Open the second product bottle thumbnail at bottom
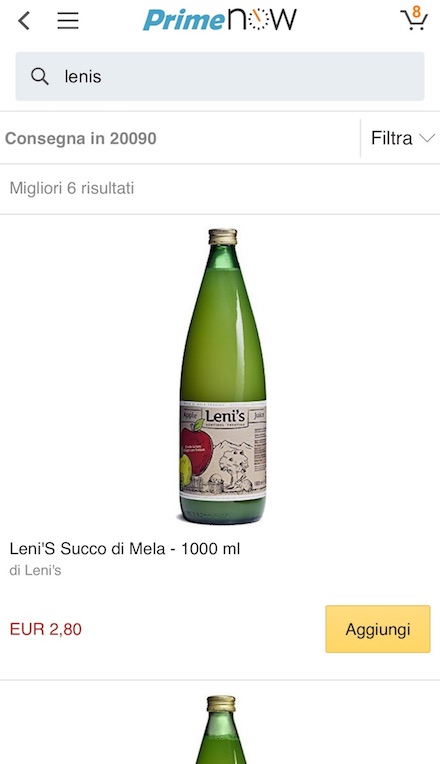This screenshot has height=764, width=440. pyautogui.click(x=221, y=729)
